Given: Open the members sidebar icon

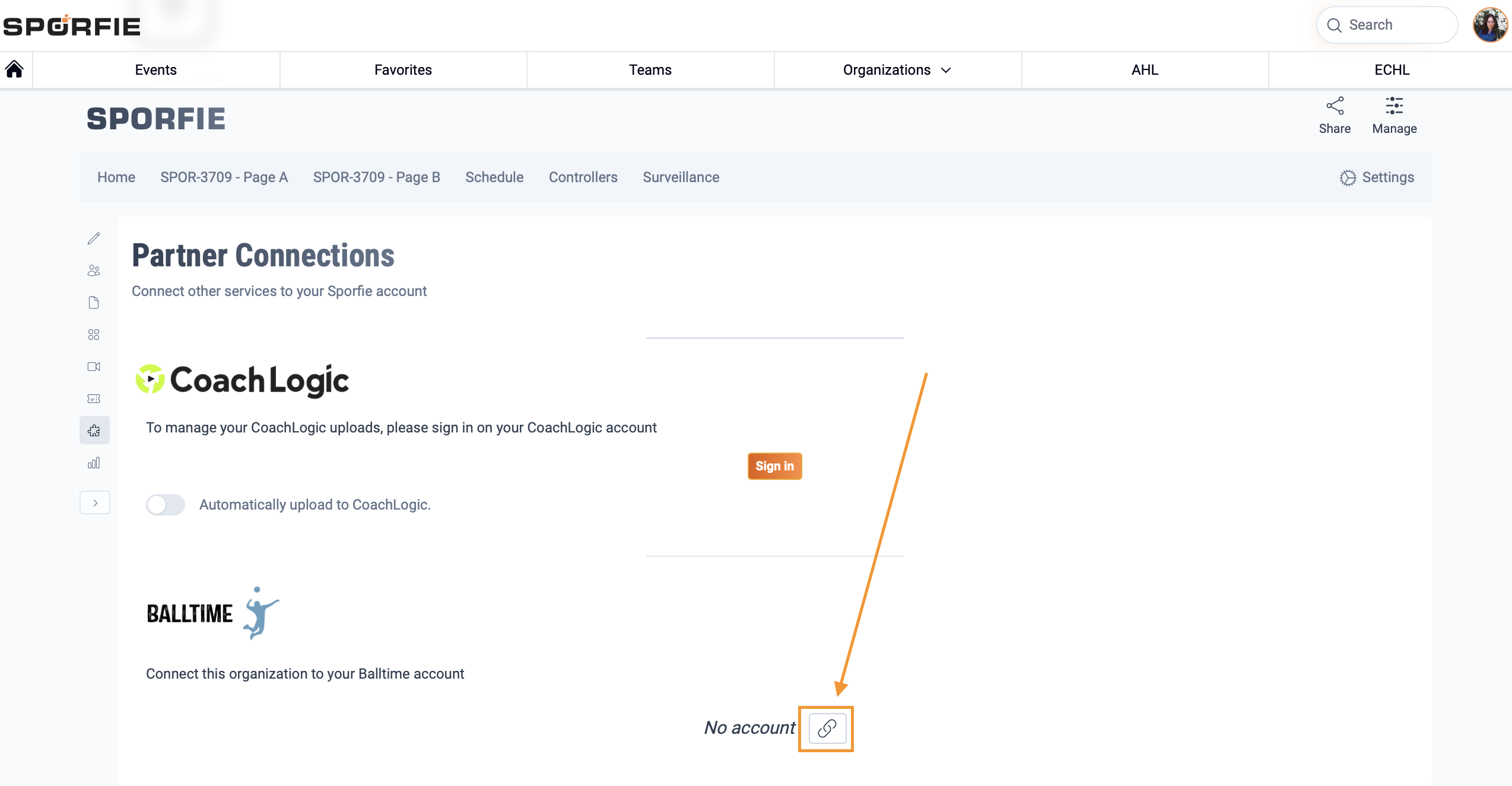Looking at the screenshot, I should tap(94, 271).
